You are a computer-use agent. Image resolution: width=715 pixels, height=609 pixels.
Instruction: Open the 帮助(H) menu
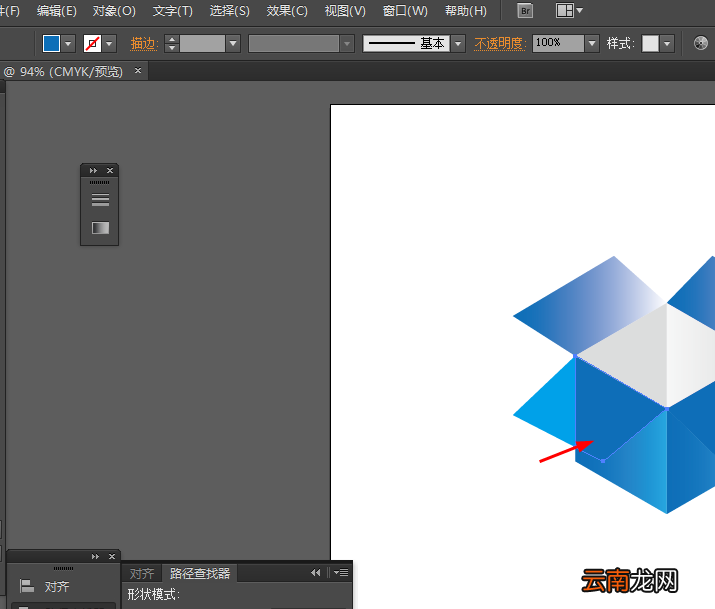point(466,10)
